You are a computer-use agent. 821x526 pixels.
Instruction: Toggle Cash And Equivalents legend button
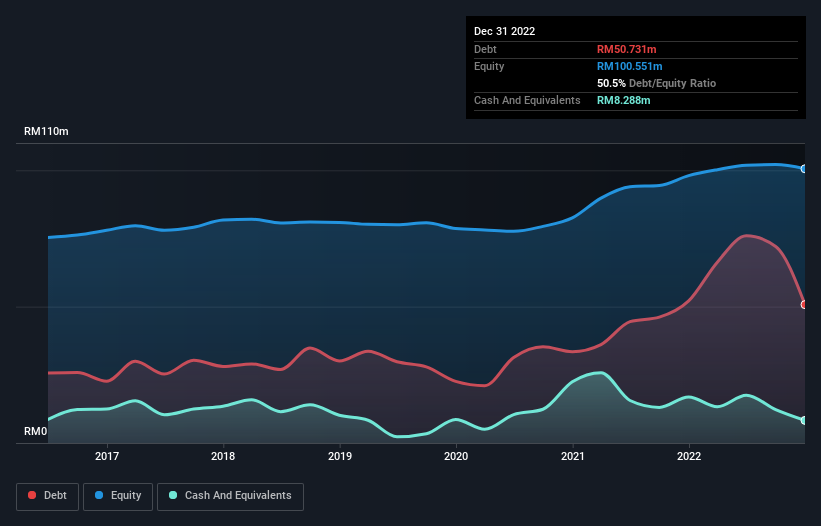coord(230,496)
